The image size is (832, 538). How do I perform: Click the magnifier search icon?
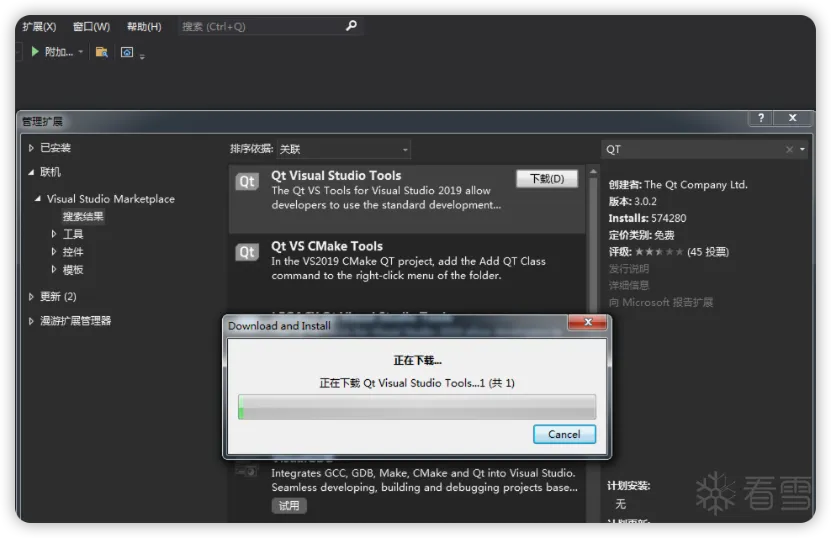[351, 25]
